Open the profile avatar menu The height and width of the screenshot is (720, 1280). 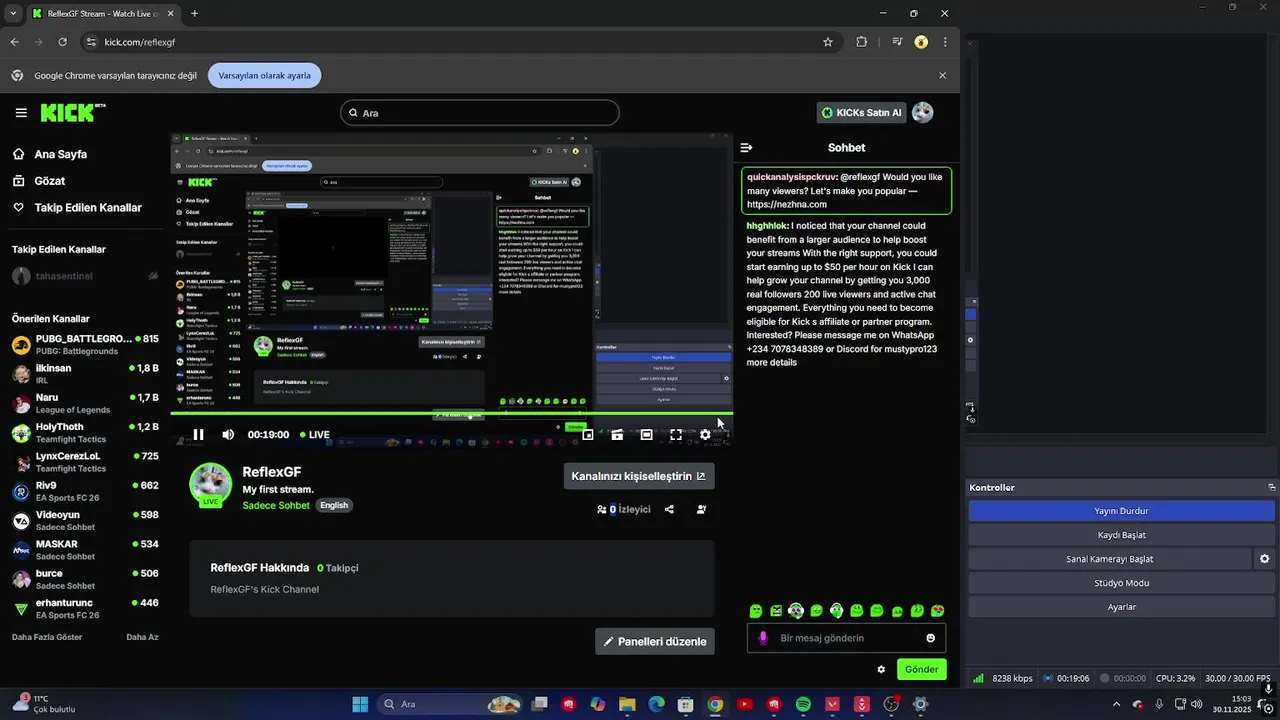pos(922,113)
